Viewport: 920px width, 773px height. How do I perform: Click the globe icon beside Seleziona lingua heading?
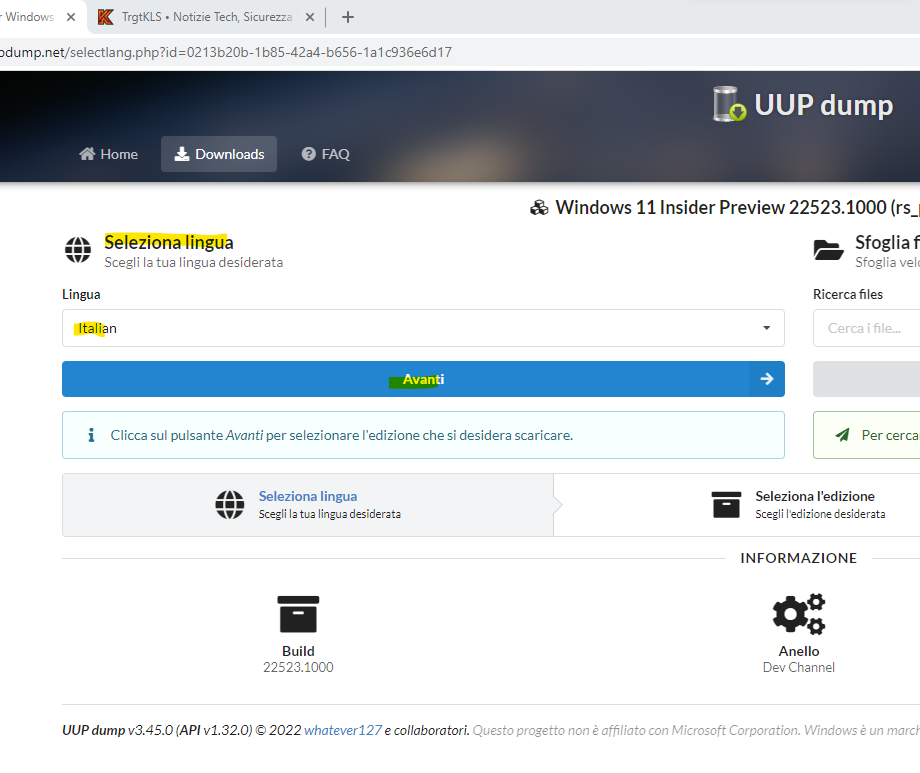pos(78,250)
